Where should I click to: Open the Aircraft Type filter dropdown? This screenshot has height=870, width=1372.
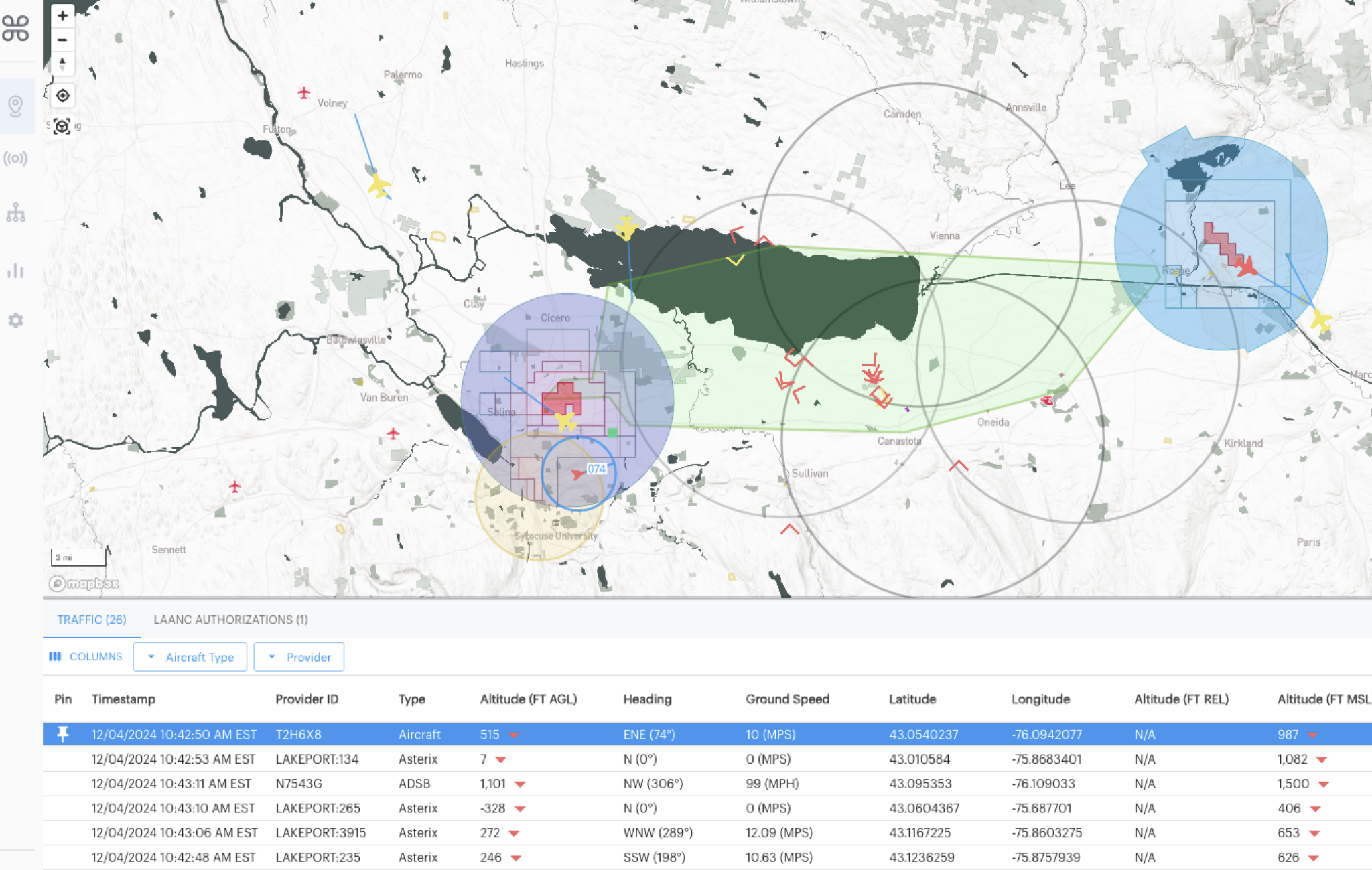tap(190, 657)
